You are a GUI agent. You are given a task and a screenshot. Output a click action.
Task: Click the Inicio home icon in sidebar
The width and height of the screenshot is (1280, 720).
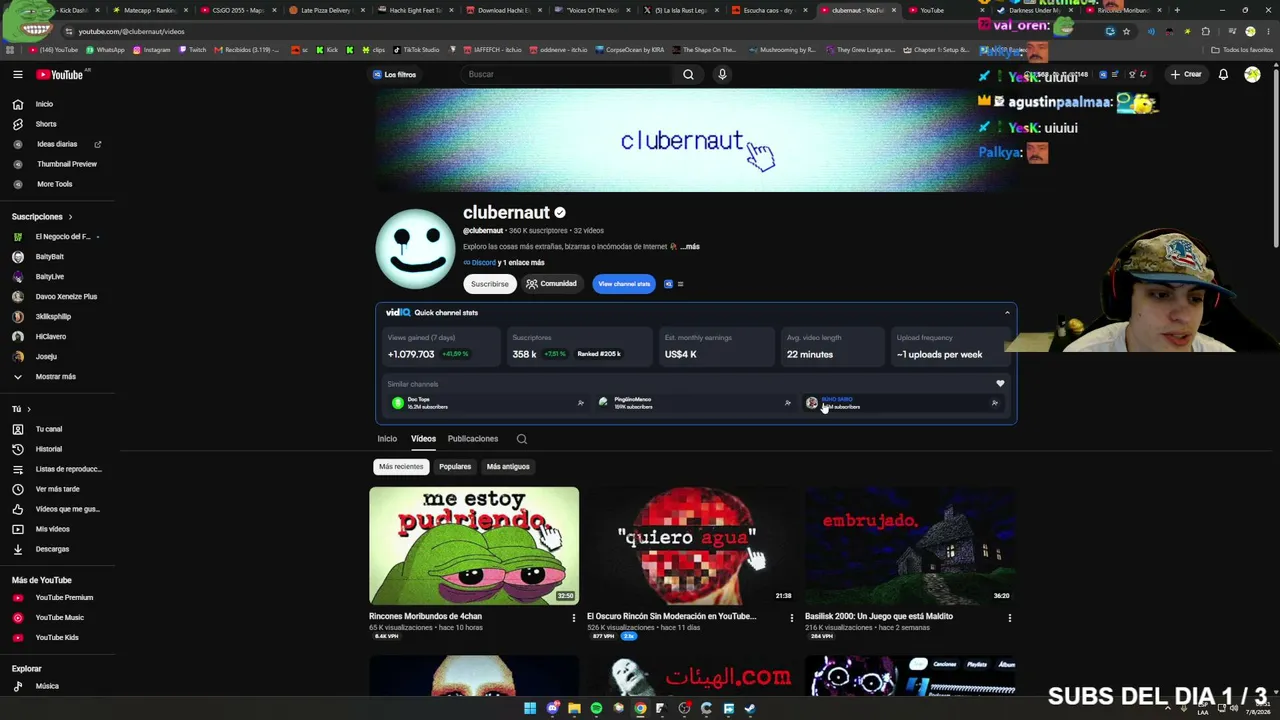[18, 104]
